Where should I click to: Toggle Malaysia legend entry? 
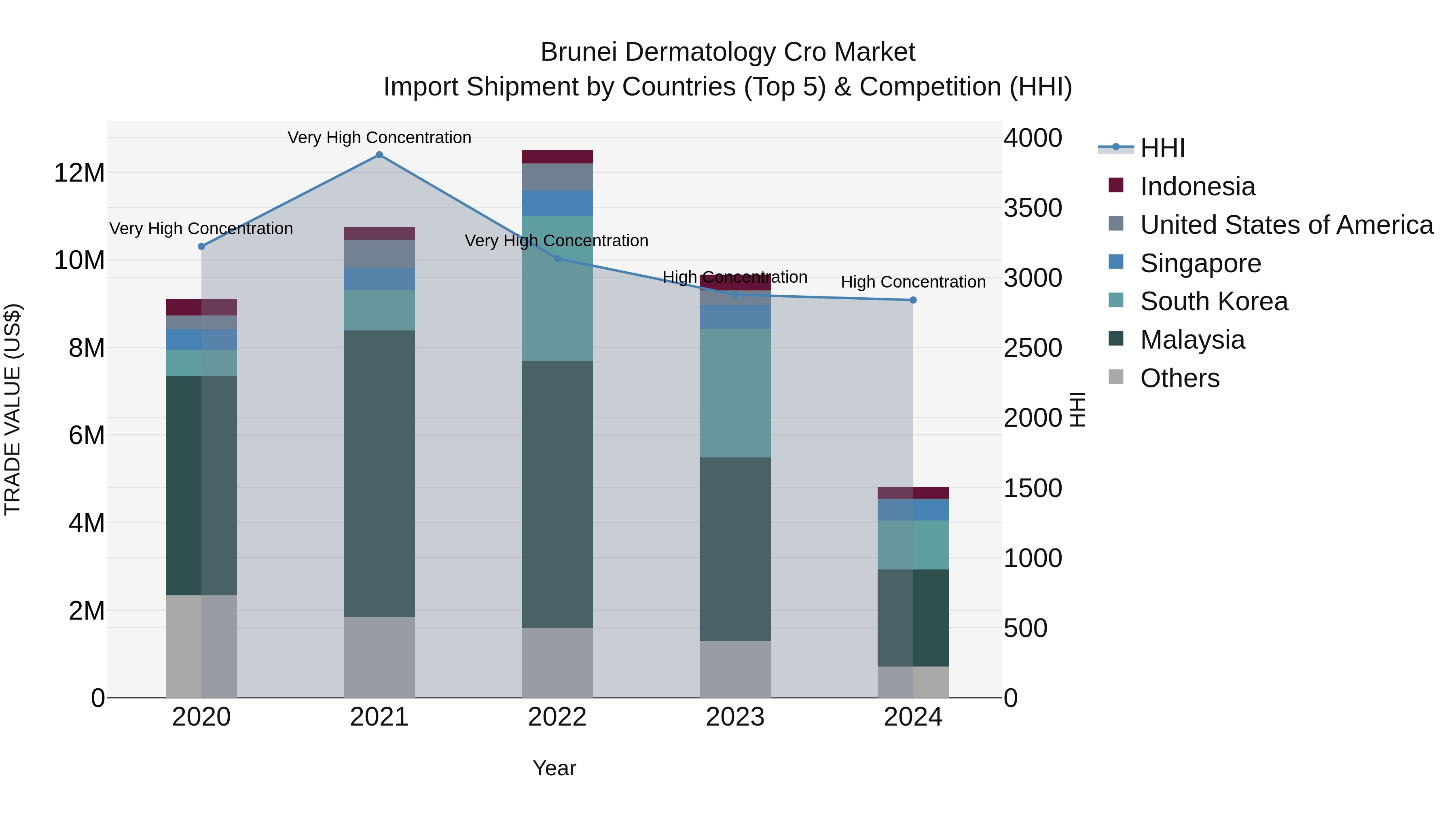[1177, 339]
